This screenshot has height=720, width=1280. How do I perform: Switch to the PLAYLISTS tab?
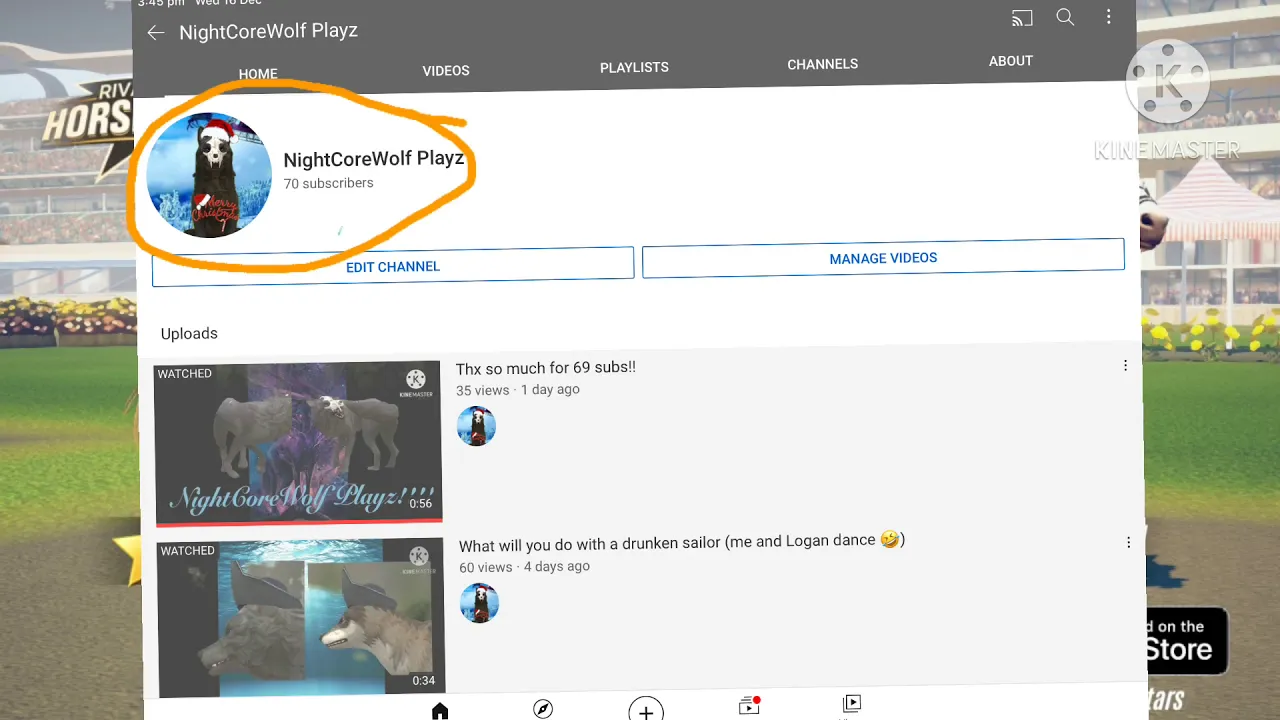pos(634,67)
